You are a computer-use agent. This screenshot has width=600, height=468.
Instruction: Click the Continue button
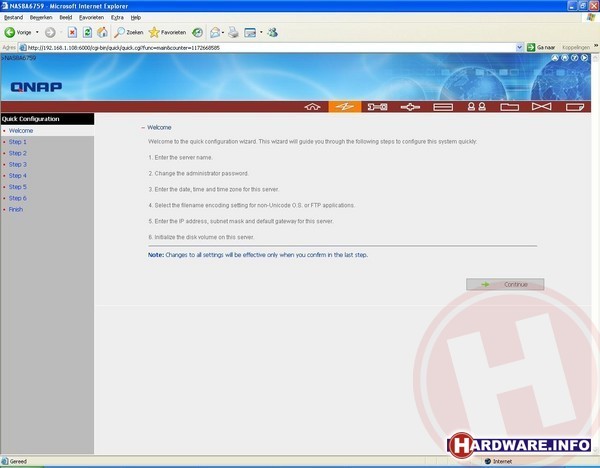click(505, 284)
